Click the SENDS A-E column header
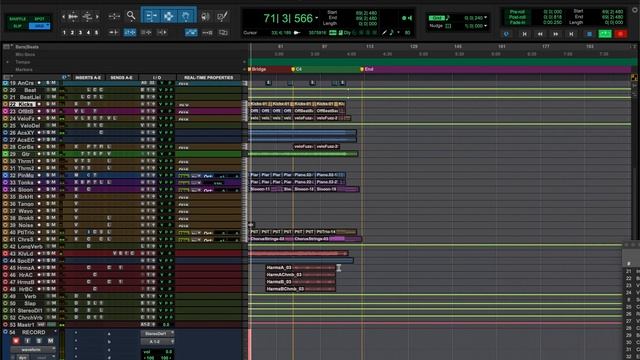 click(x=121, y=78)
